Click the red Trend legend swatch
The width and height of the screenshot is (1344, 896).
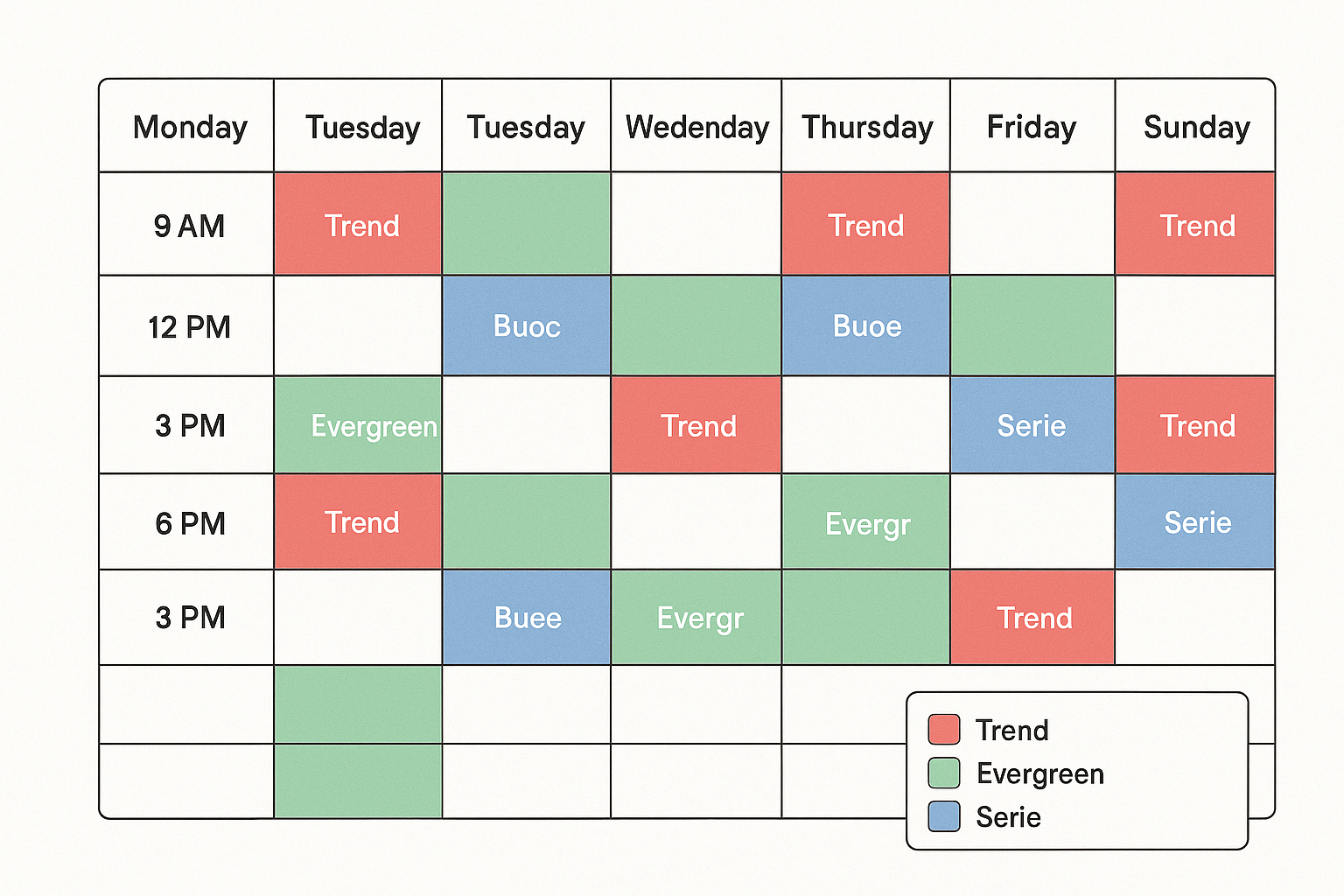944,730
